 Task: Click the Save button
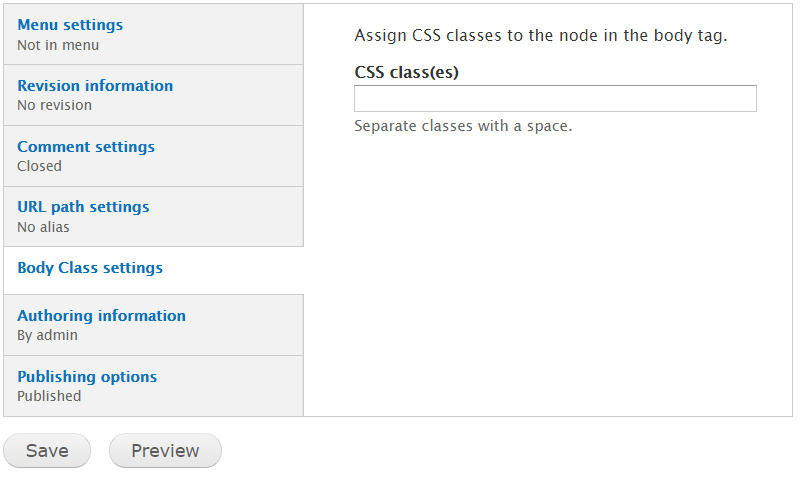pyautogui.click(x=47, y=450)
